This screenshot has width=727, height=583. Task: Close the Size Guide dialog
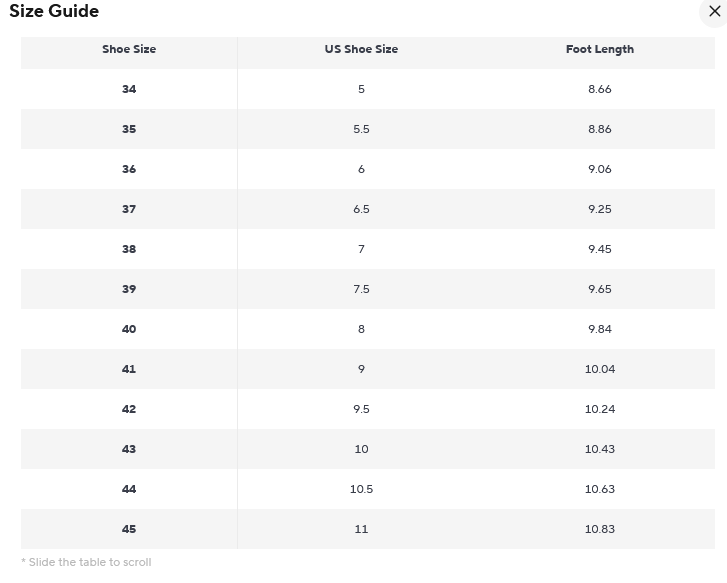coord(714,11)
